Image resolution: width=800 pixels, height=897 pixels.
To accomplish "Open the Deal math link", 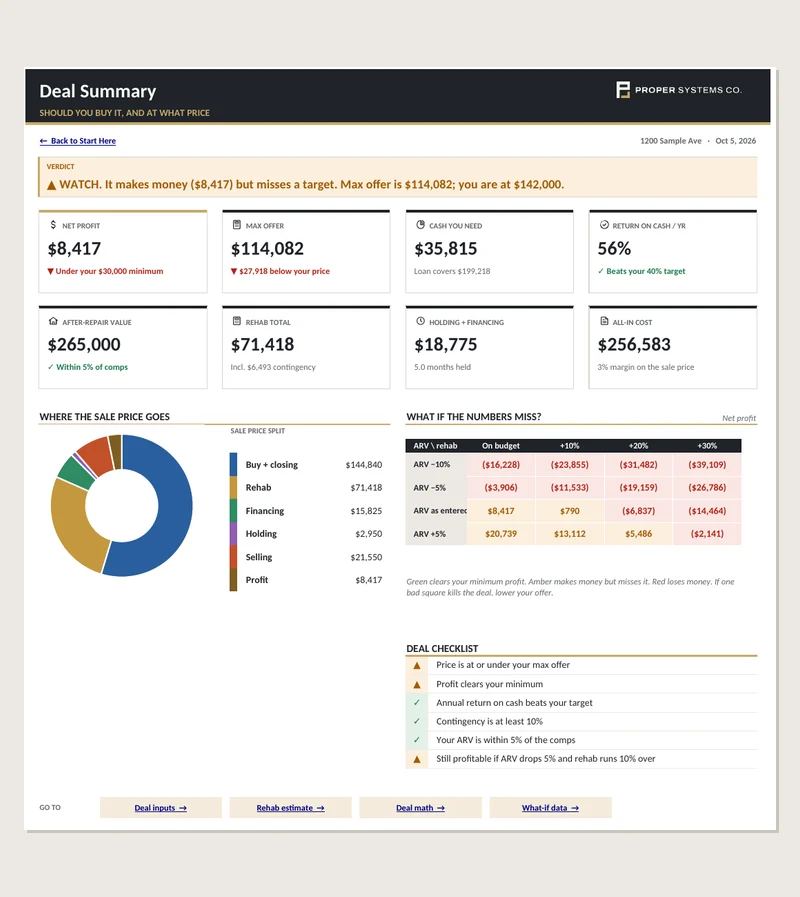I will point(420,808).
